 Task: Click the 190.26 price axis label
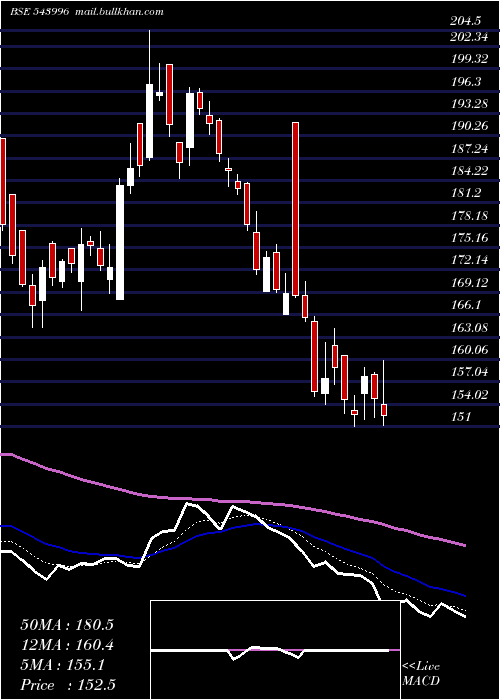point(468,126)
